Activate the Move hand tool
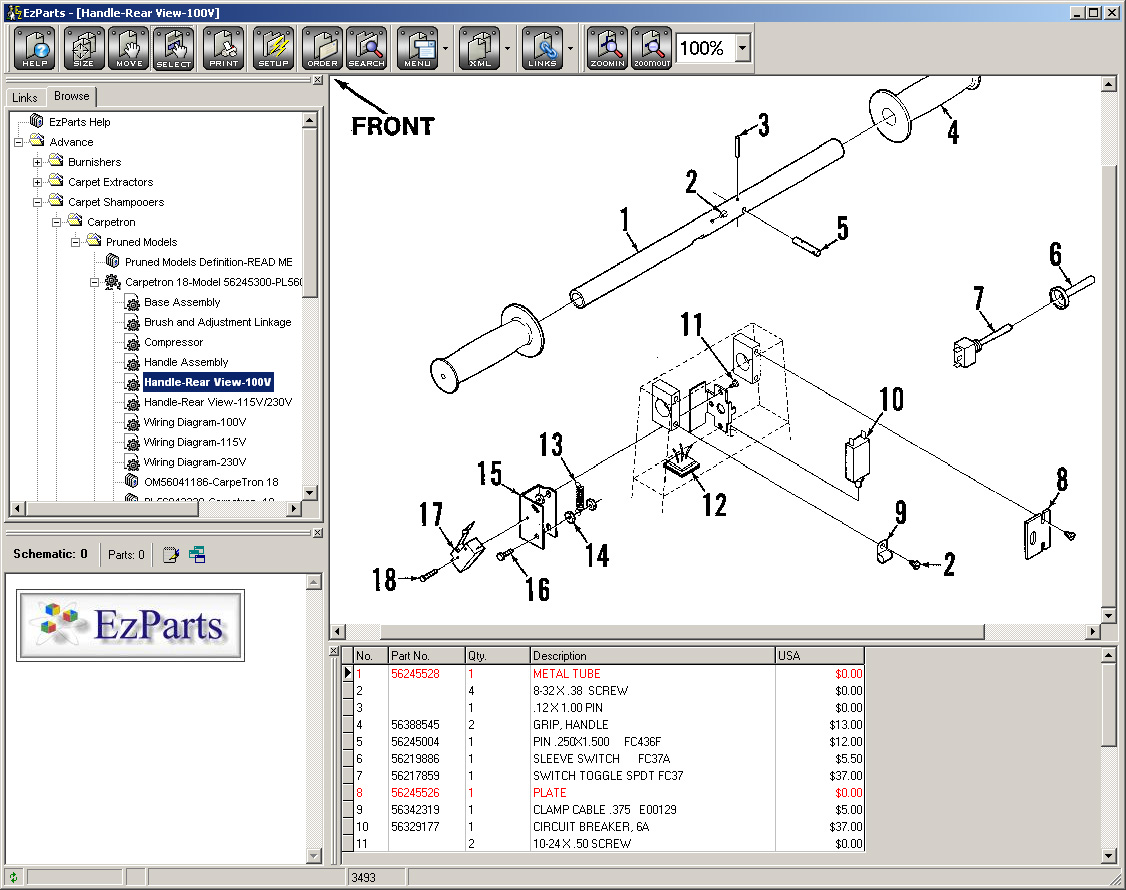The height and width of the screenshot is (890, 1126). tap(129, 48)
